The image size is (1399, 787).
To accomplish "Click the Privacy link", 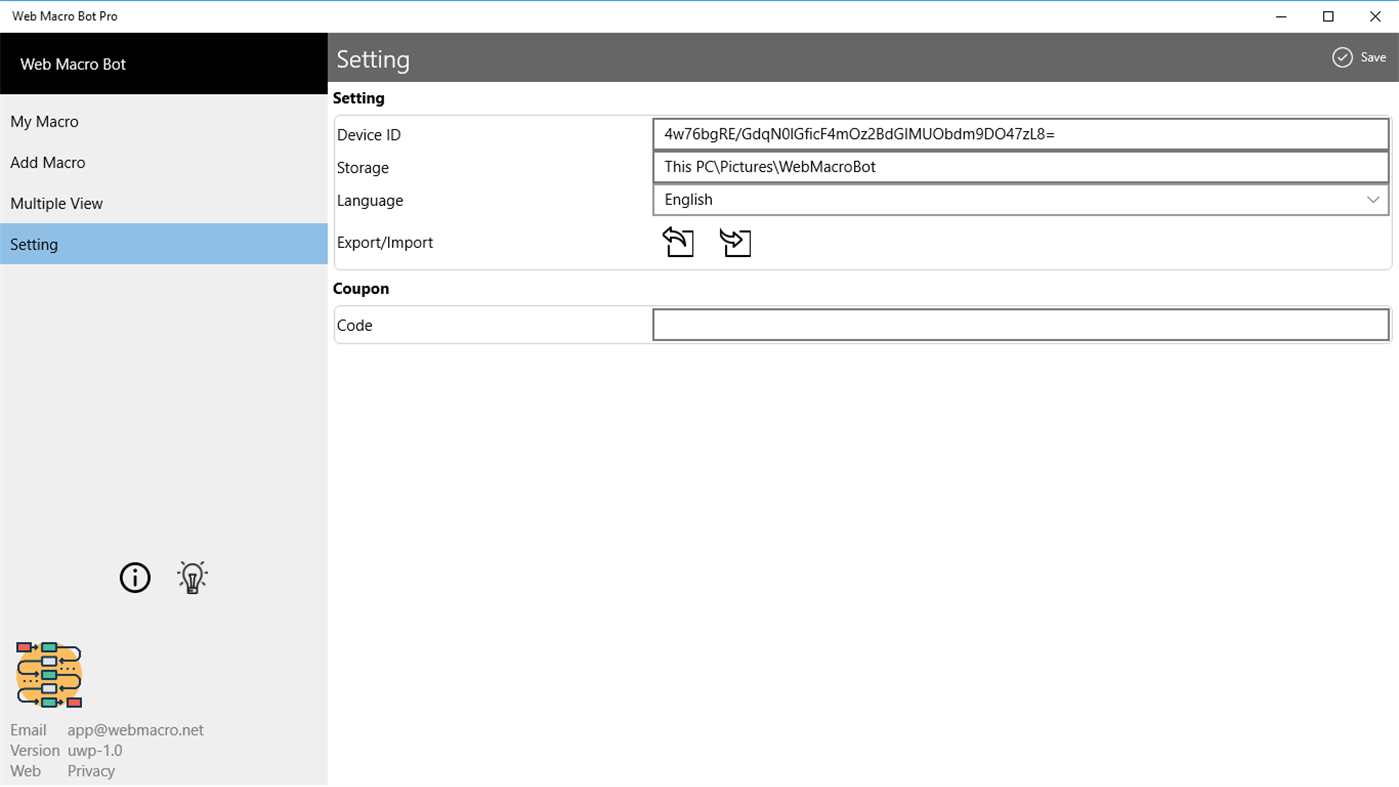I will (90, 770).
